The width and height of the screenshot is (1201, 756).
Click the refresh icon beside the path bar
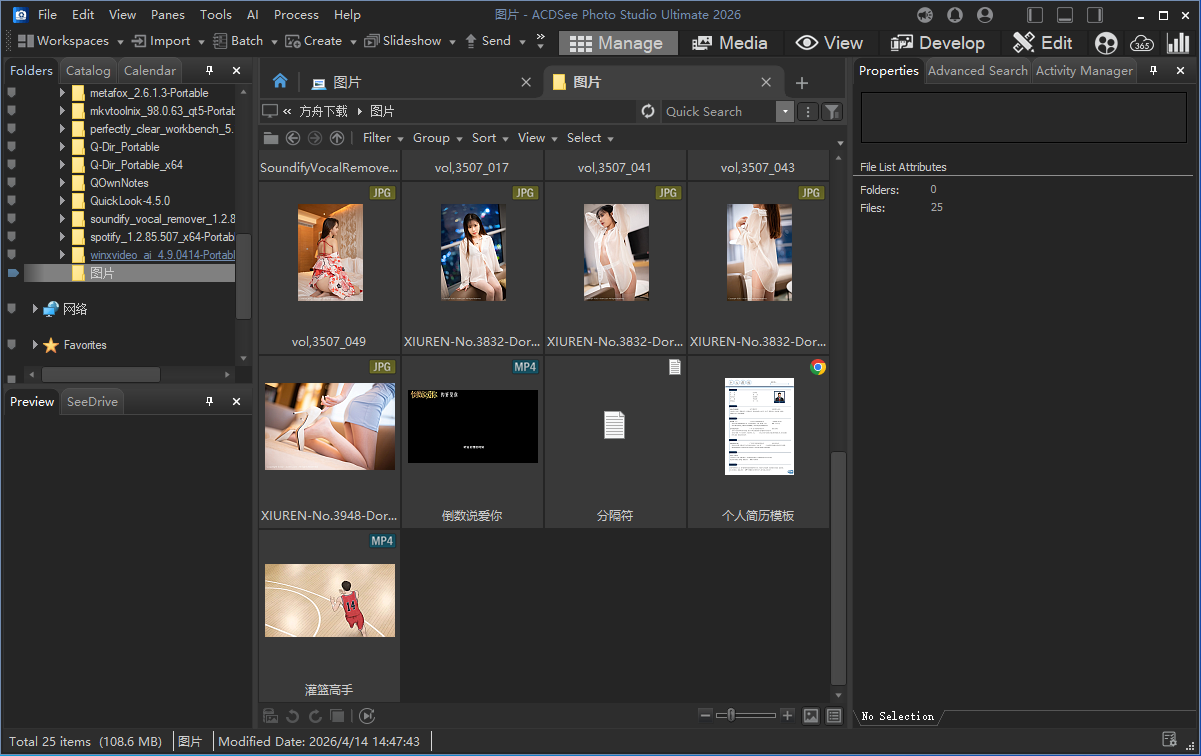point(647,112)
